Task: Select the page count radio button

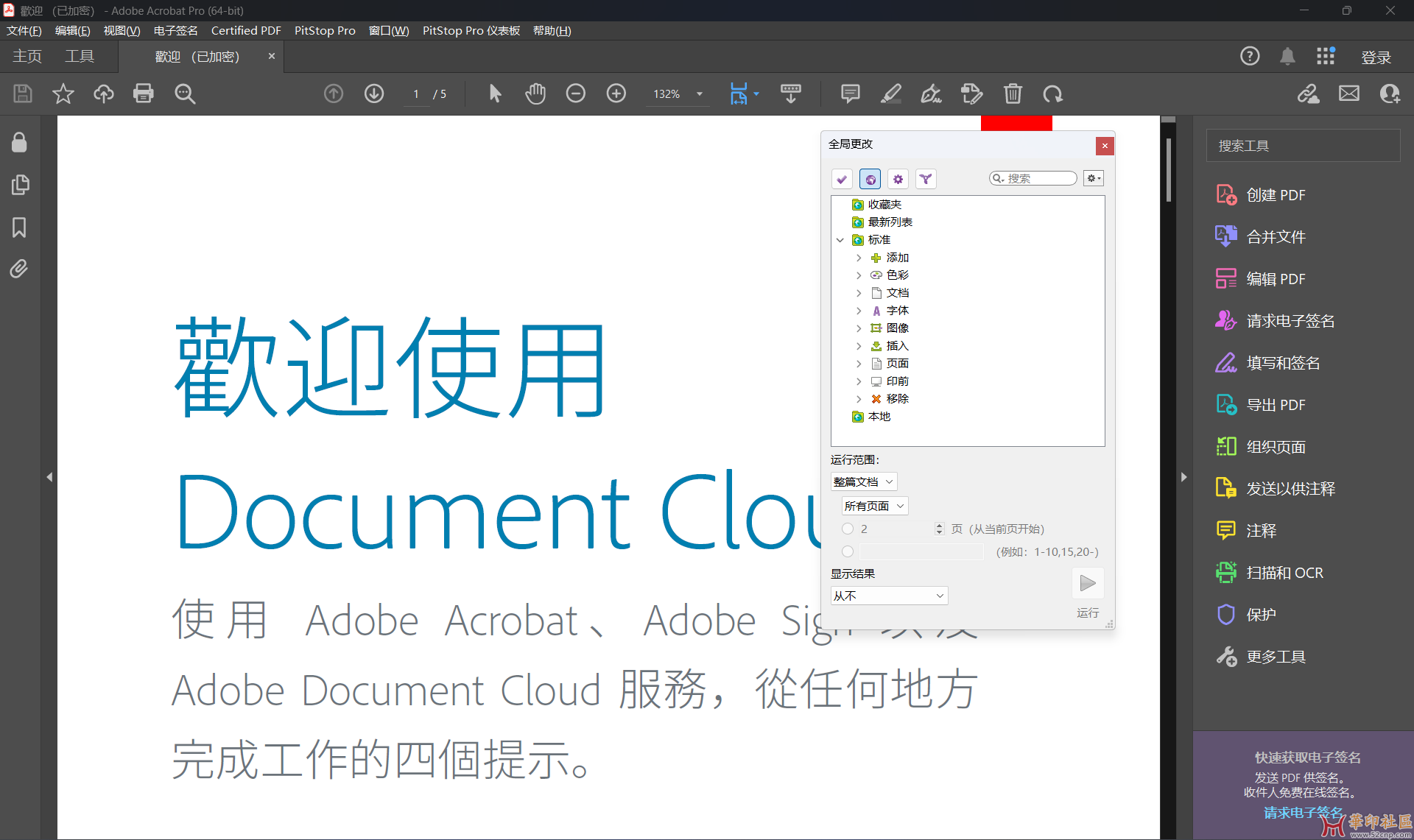Action: pyautogui.click(x=848, y=529)
